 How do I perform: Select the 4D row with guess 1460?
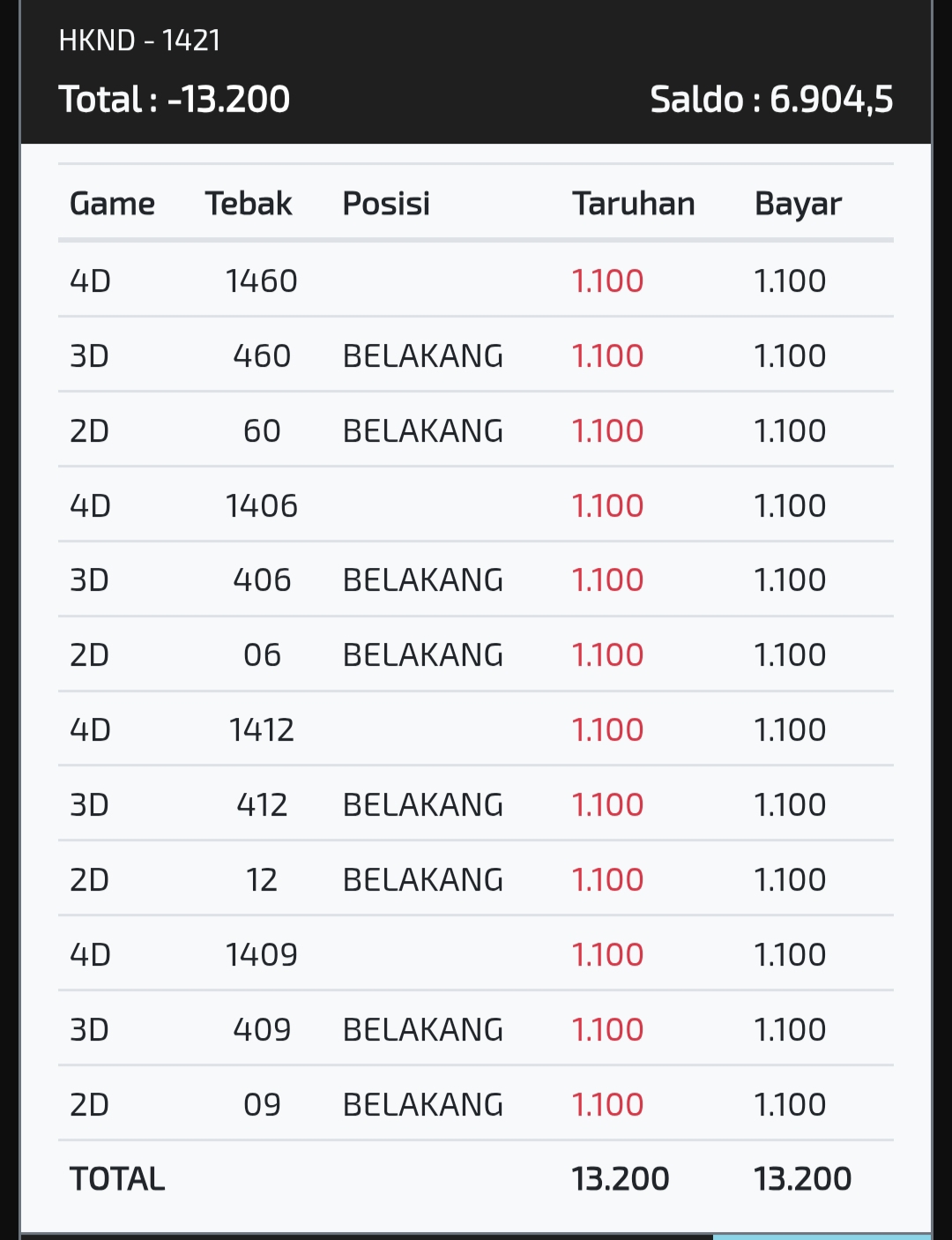(x=262, y=281)
